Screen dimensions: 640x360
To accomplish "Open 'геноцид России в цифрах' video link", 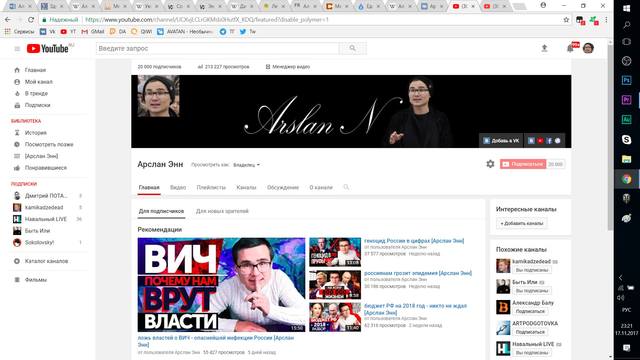I will coord(414,241).
